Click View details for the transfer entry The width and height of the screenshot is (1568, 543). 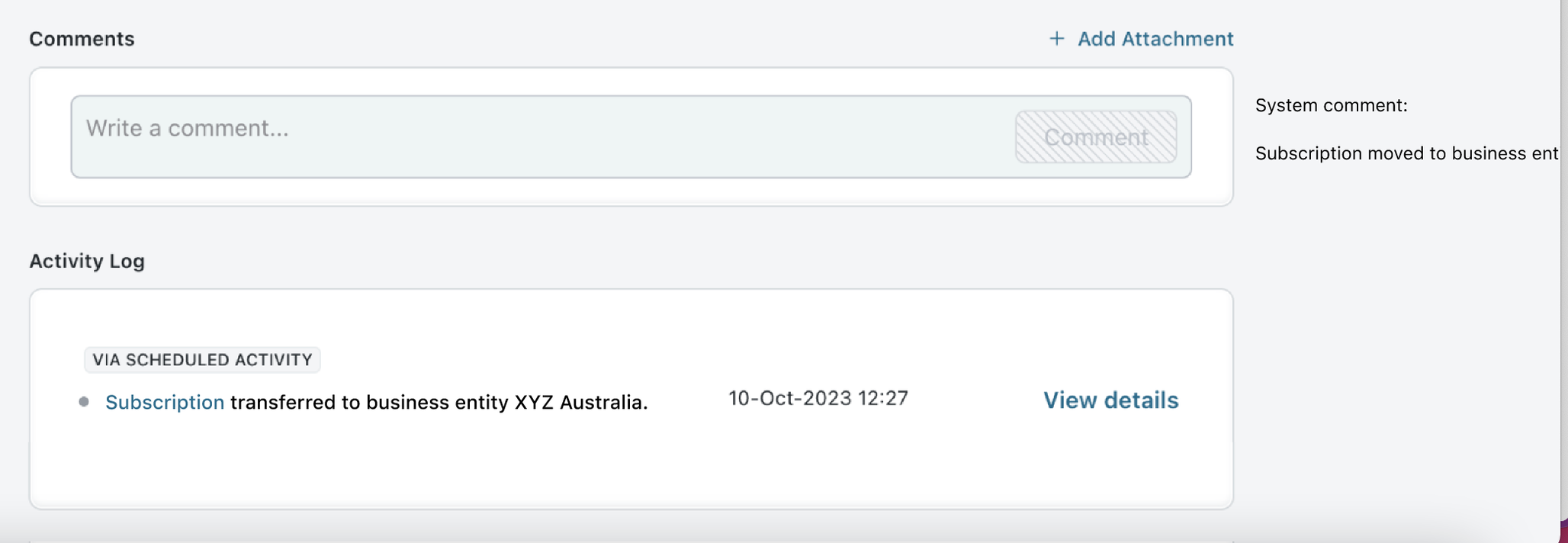(x=1110, y=400)
